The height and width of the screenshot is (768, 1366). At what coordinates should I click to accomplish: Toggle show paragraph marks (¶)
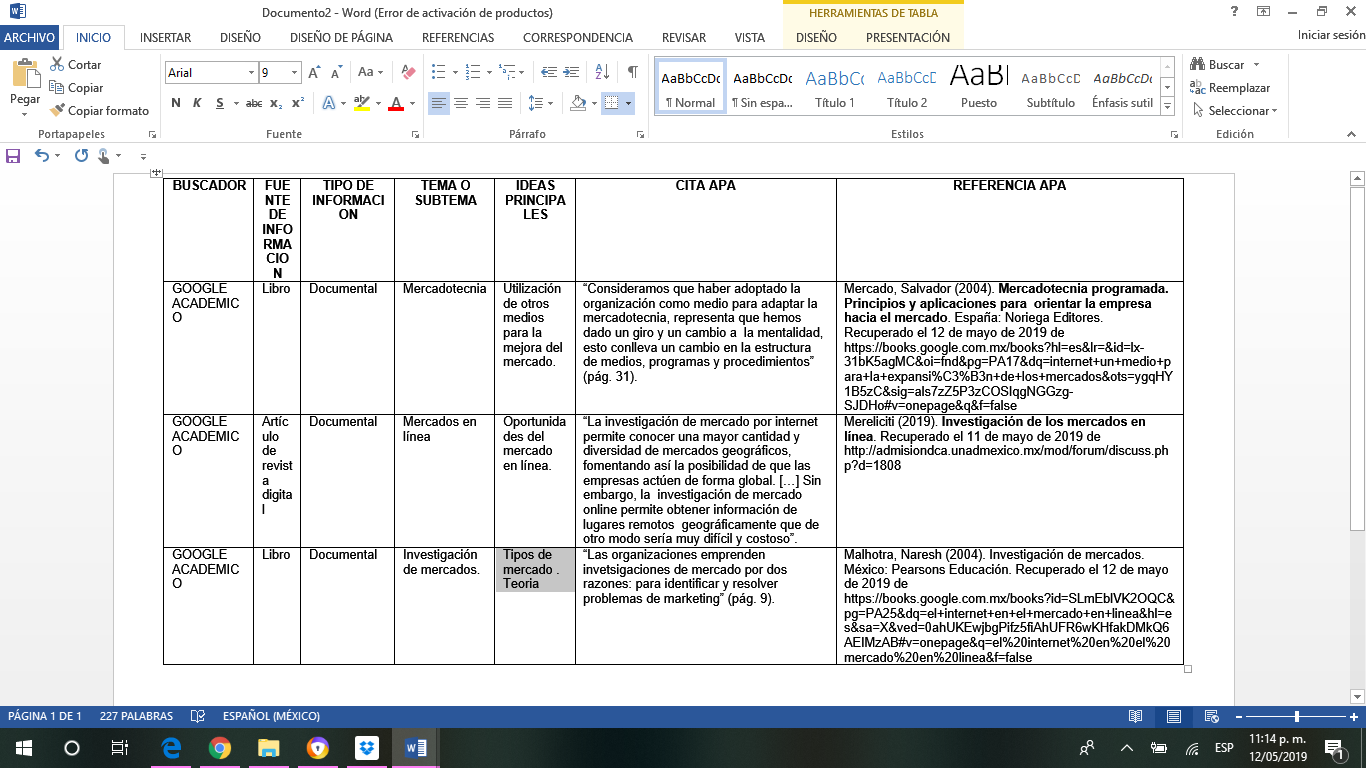tap(632, 72)
